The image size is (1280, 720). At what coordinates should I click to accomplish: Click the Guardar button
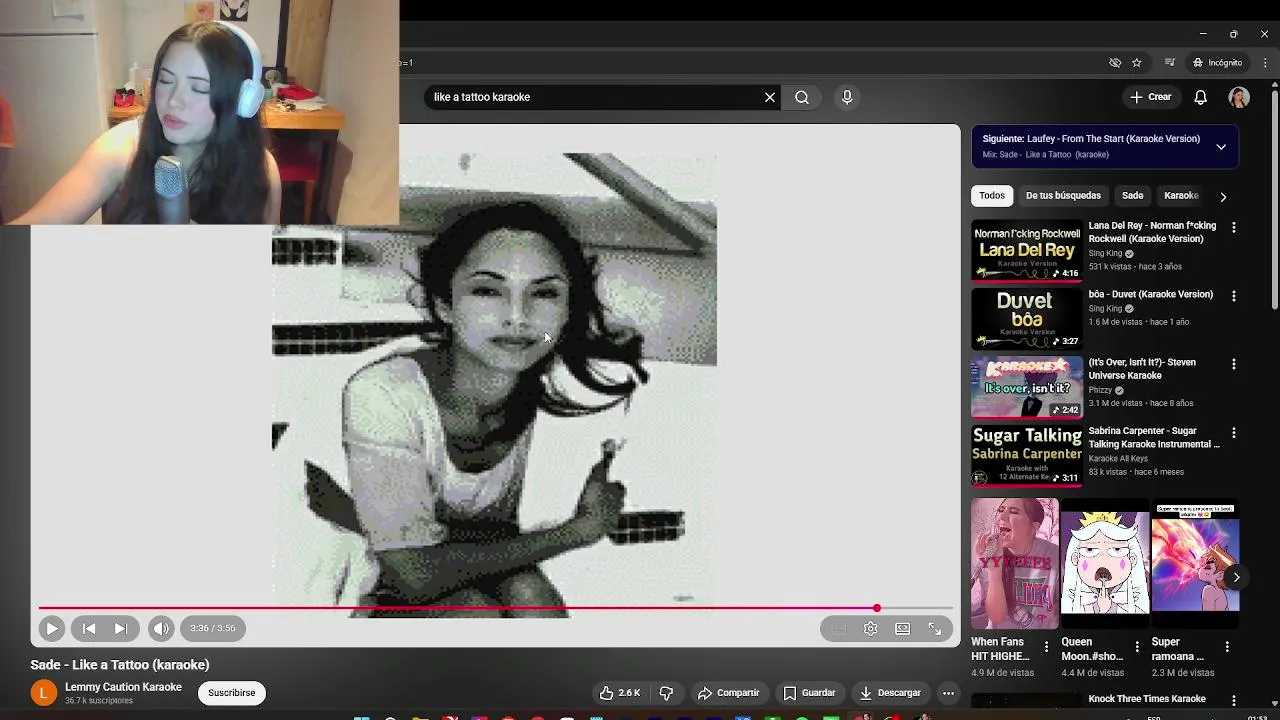point(809,693)
